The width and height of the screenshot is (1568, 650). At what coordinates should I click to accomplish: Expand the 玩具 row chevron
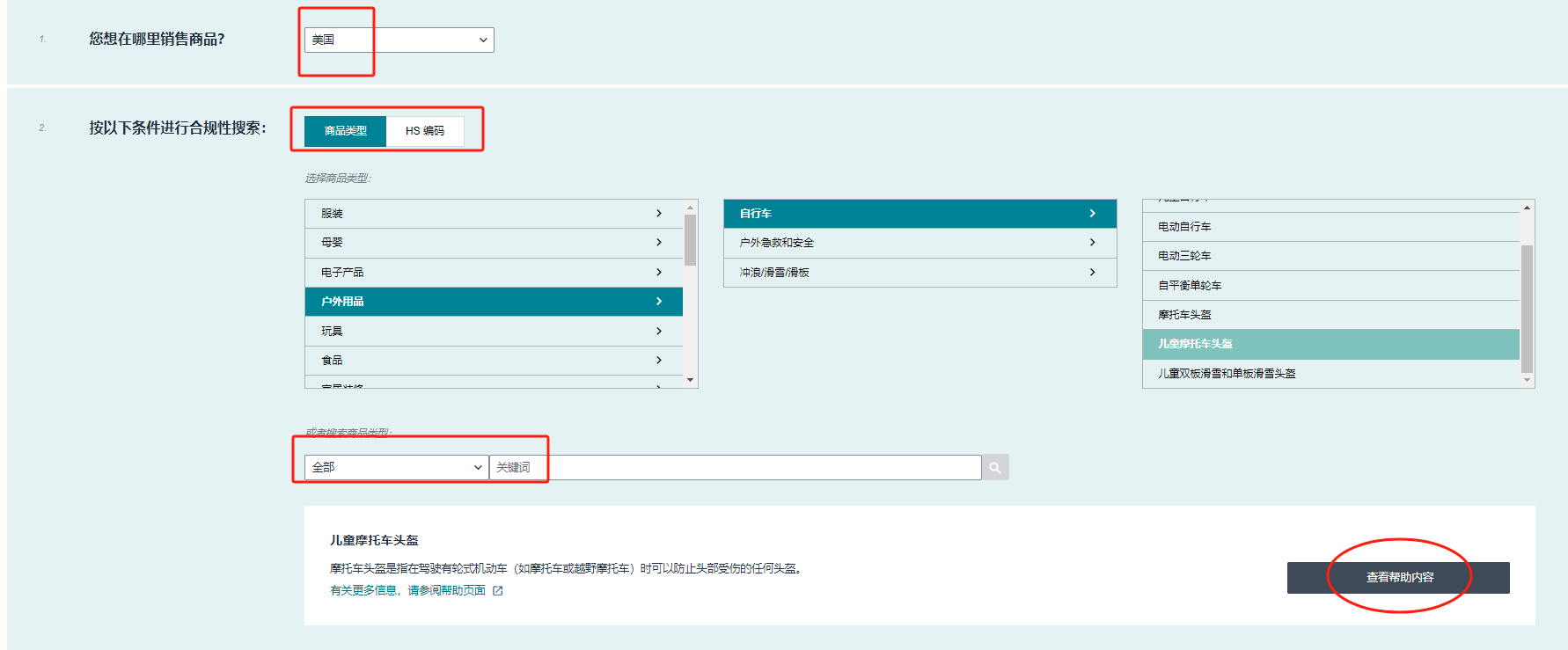click(659, 332)
